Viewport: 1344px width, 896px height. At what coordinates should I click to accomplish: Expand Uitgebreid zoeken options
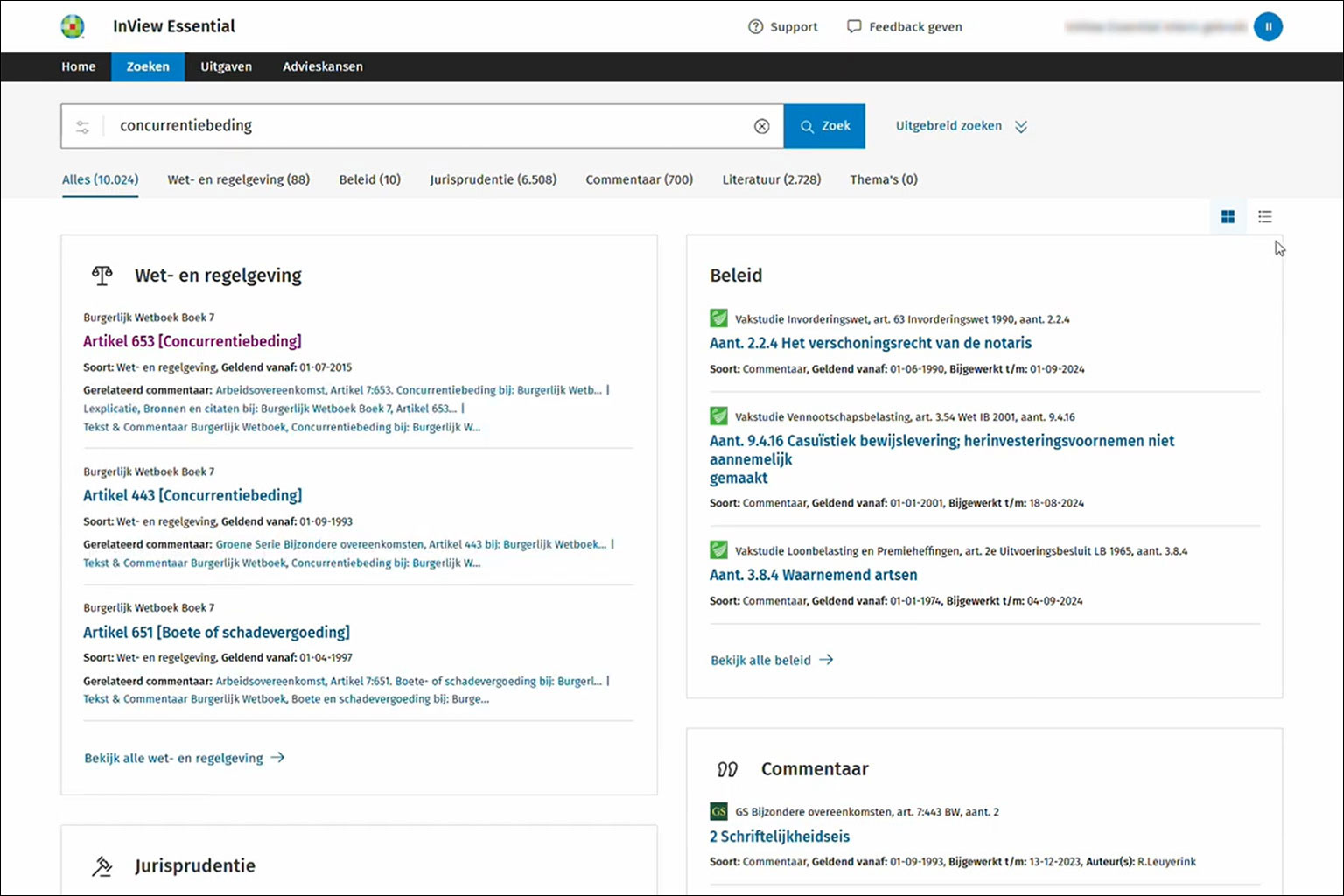click(x=961, y=126)
